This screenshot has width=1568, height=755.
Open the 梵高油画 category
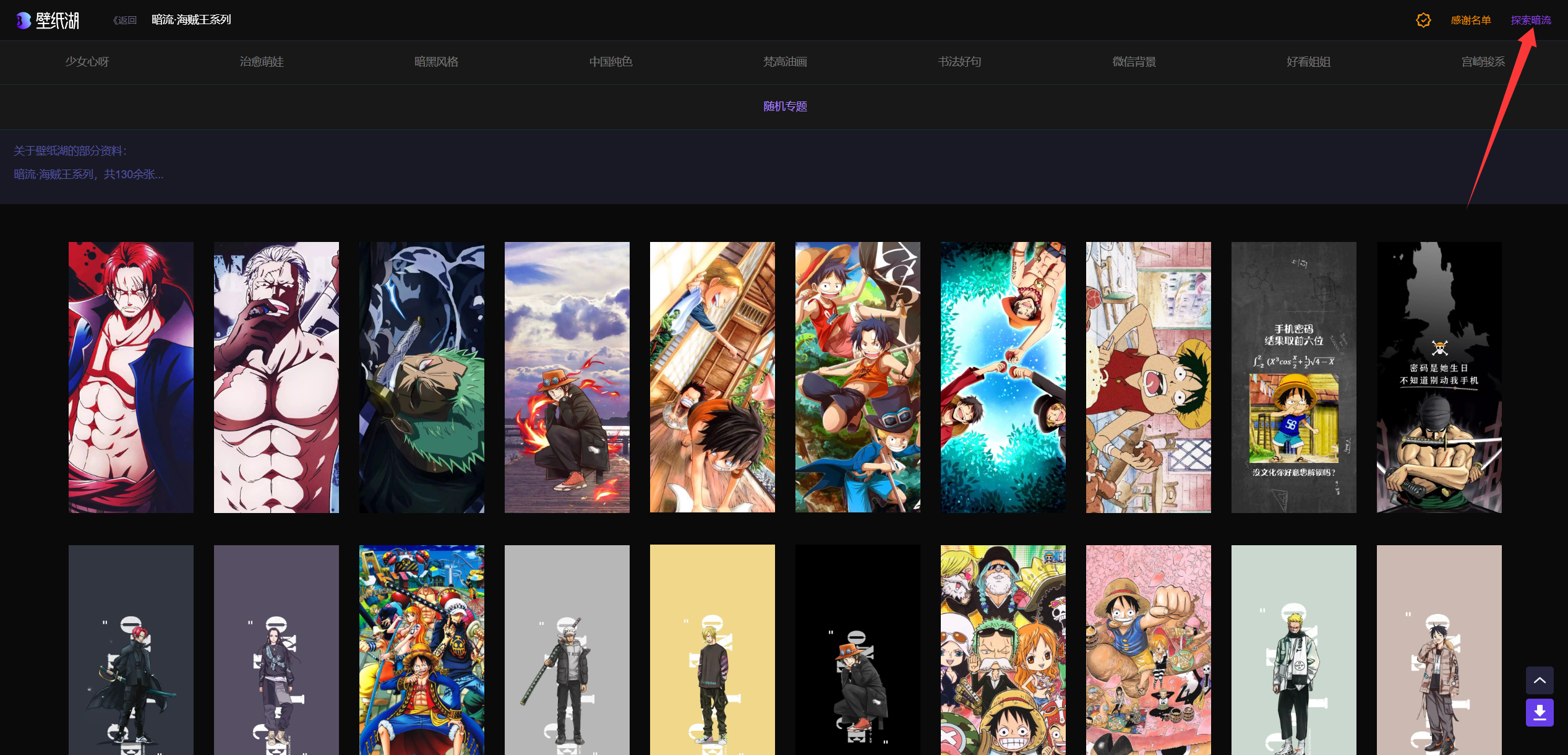pyautogui.click(x=785, y=62)
